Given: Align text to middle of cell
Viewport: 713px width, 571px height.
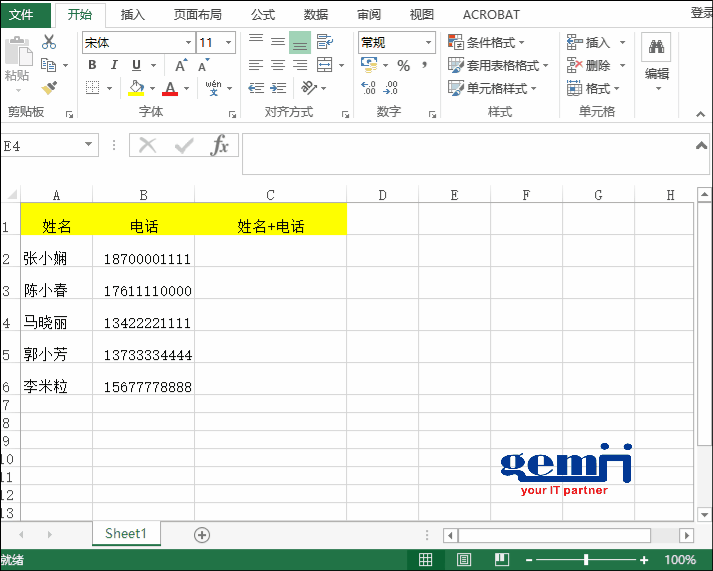Looking at the screenshot, I should [278, 42].
